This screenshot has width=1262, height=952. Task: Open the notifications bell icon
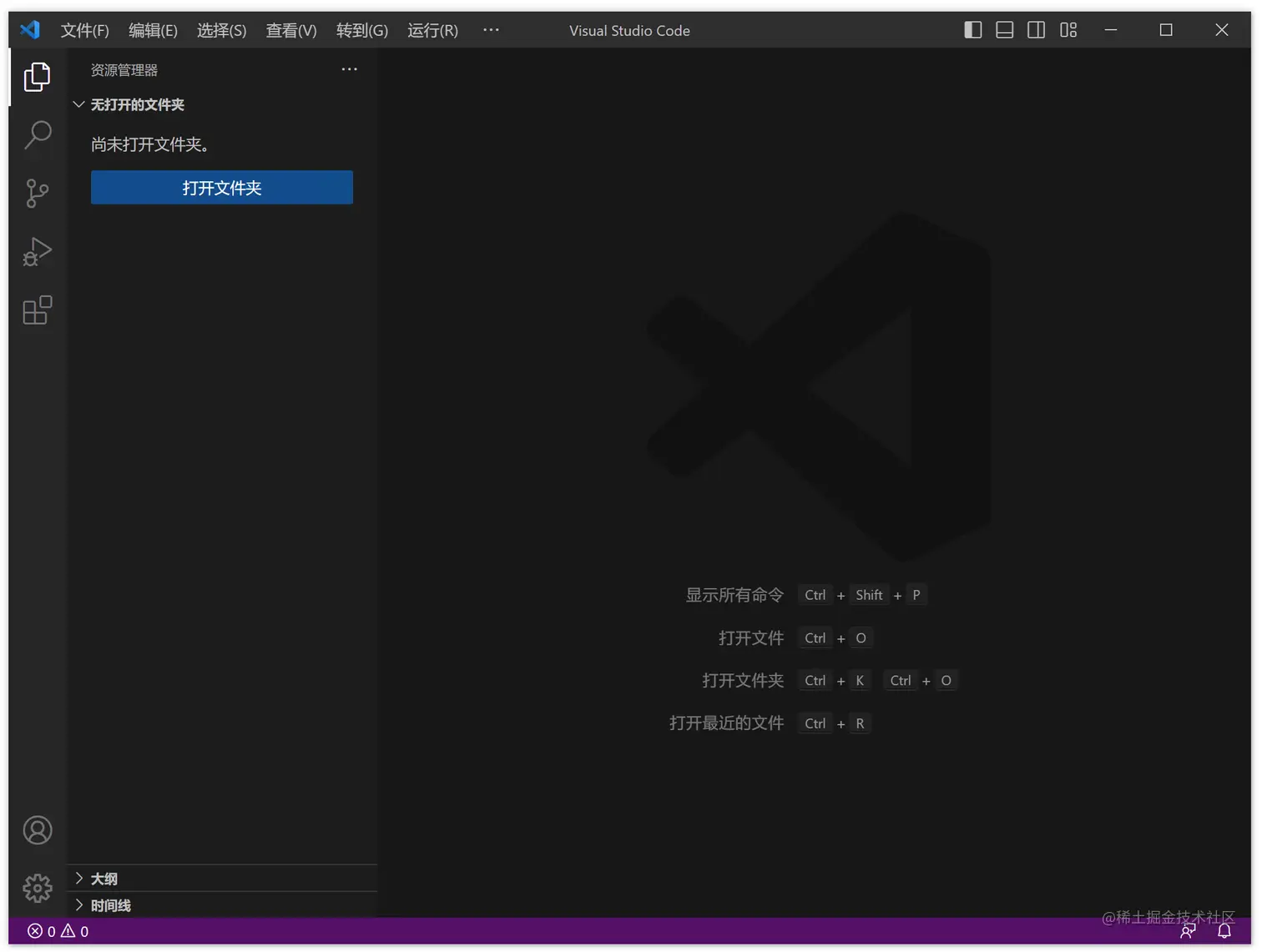(x=1224, y=931)
